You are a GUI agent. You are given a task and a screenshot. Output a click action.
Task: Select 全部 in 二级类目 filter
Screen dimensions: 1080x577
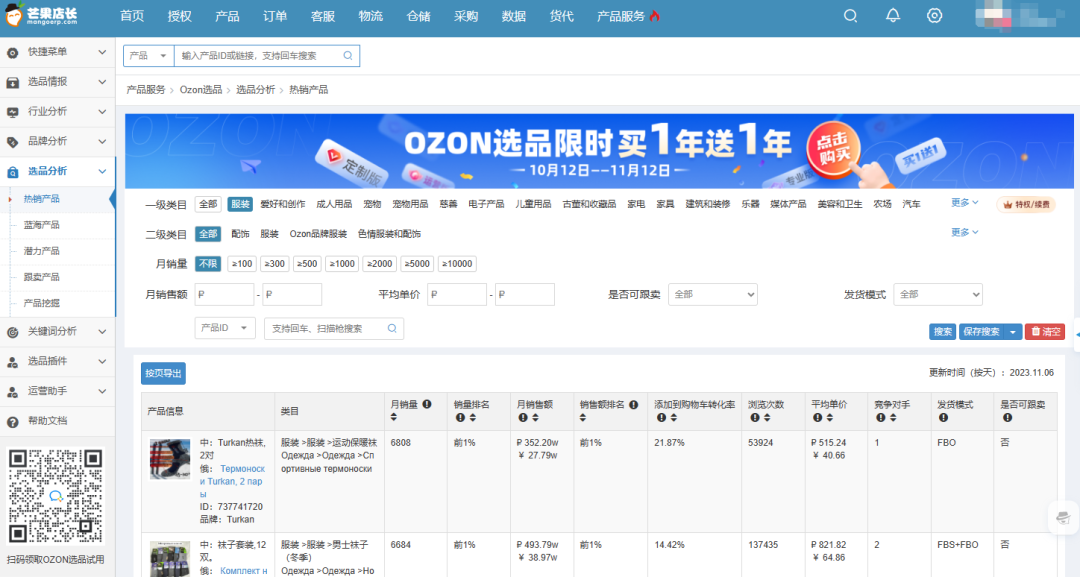pos(208,234)
